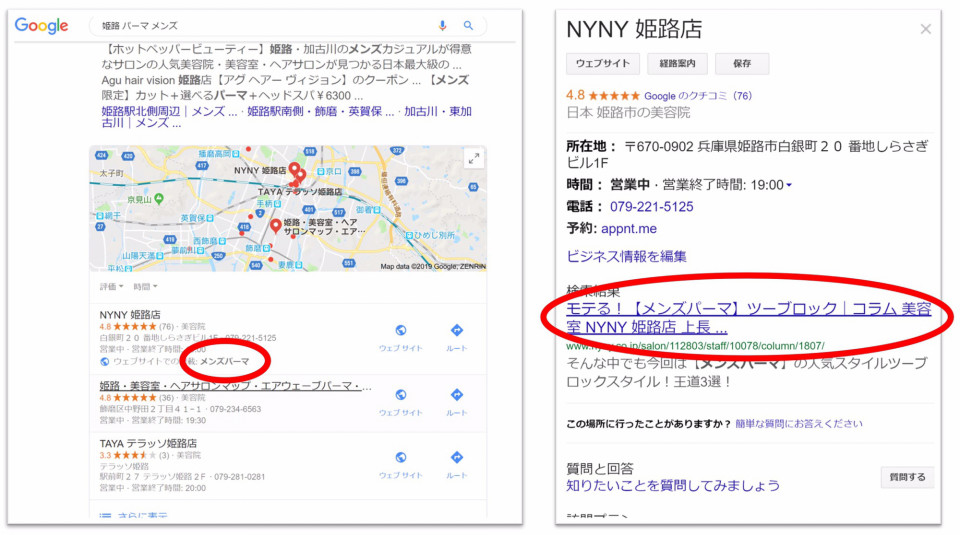960x535 pixels.
Task: Click the ウェブサイト button in NYNY panel
Action: (602, 63)
